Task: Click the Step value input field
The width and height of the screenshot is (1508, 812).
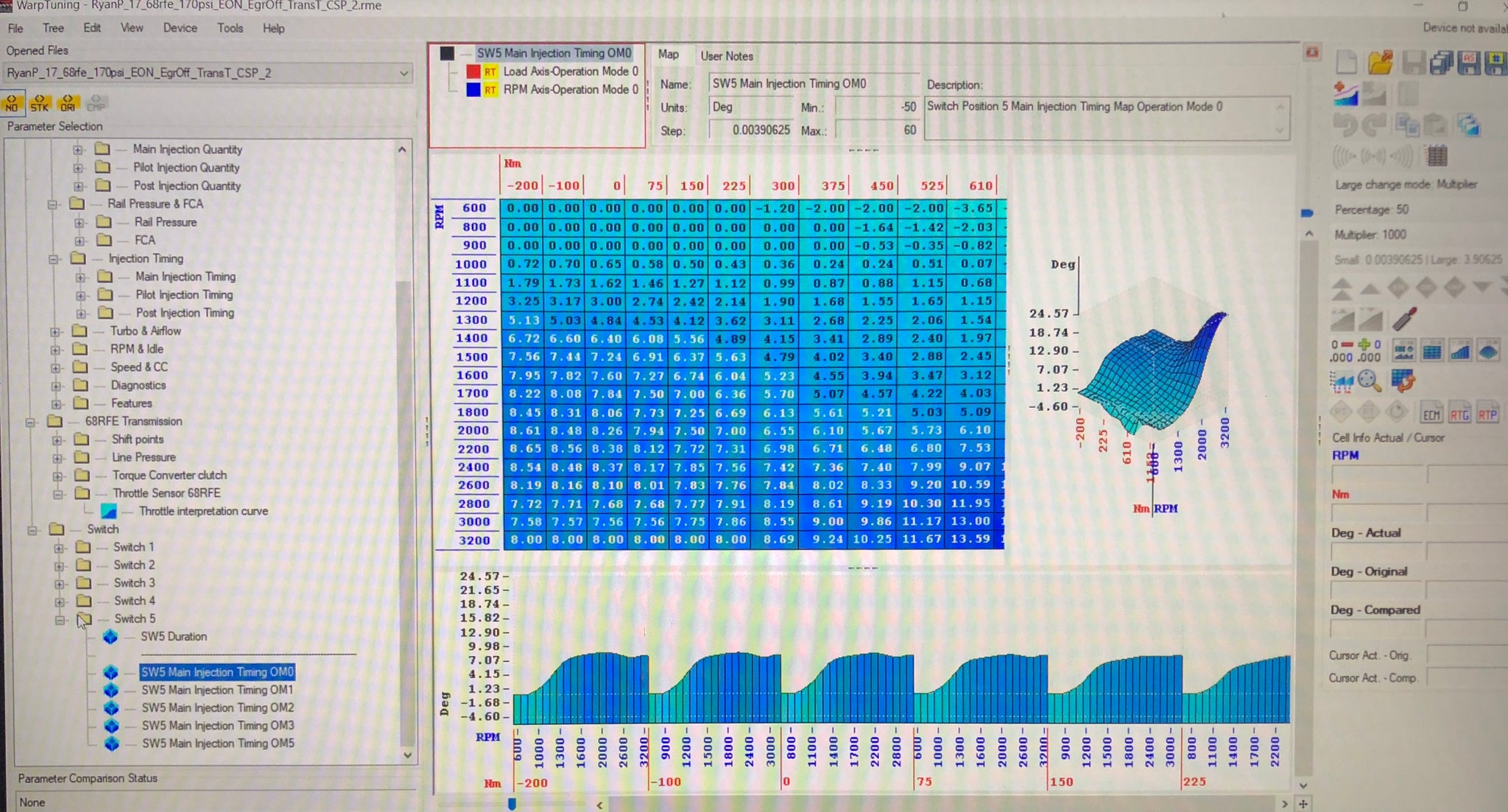Action: coord(751,130)
